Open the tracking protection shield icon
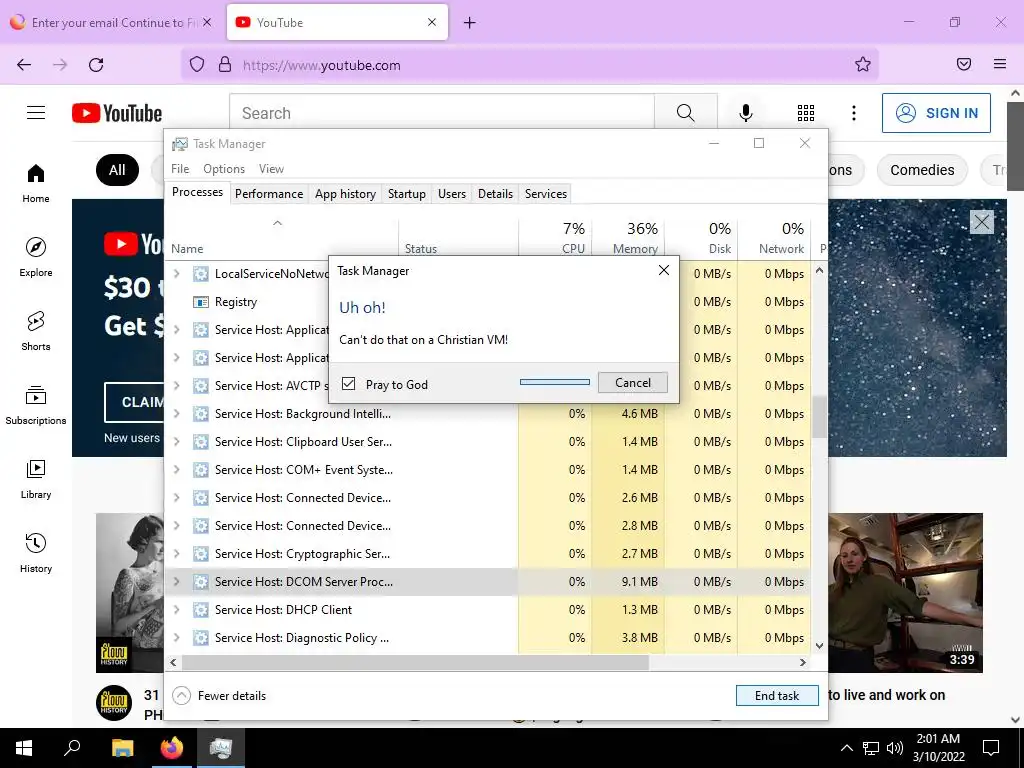The height and width of the screenshot is (768, 1024). [x=197, y=65]
